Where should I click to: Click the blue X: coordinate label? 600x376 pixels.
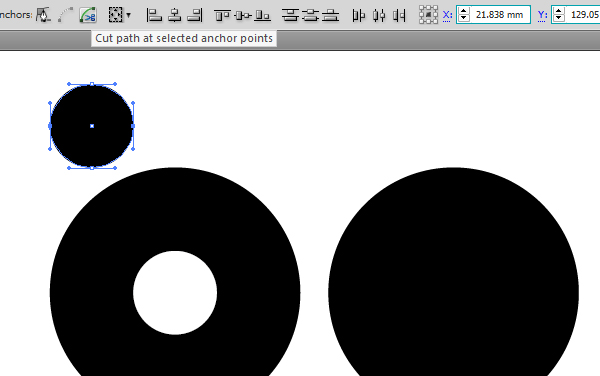(x=447, y=15)
